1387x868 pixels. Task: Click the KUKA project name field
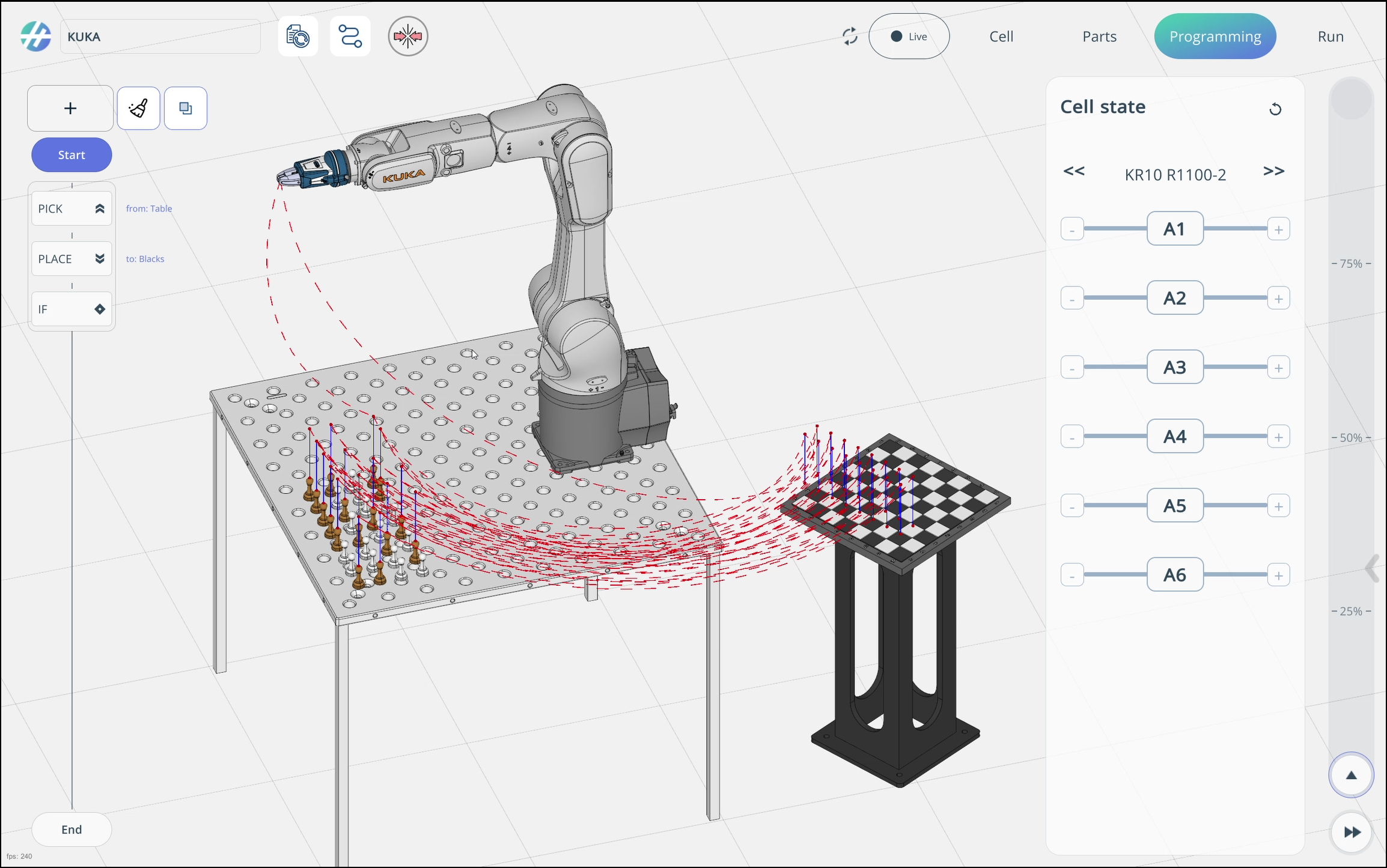160,37
